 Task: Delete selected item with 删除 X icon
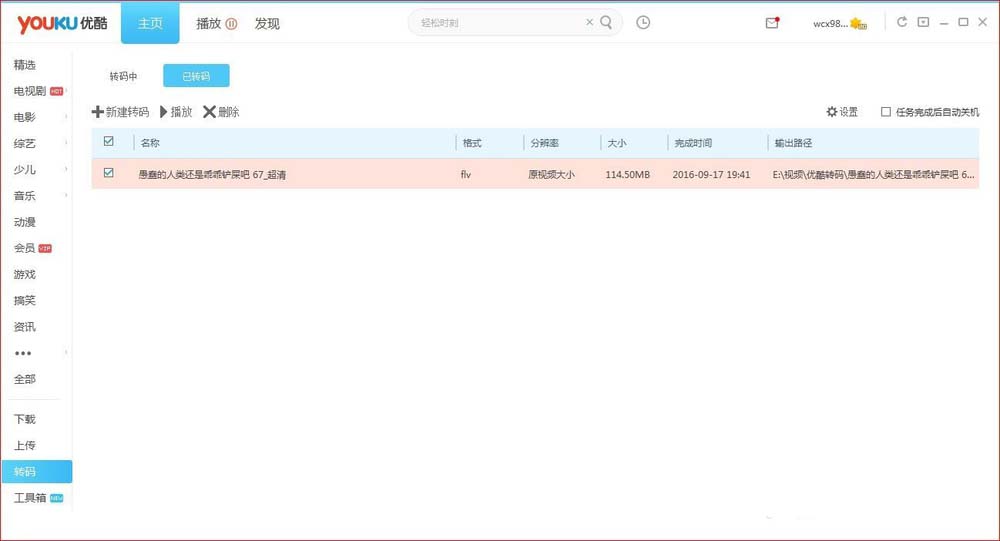(209, 112)
